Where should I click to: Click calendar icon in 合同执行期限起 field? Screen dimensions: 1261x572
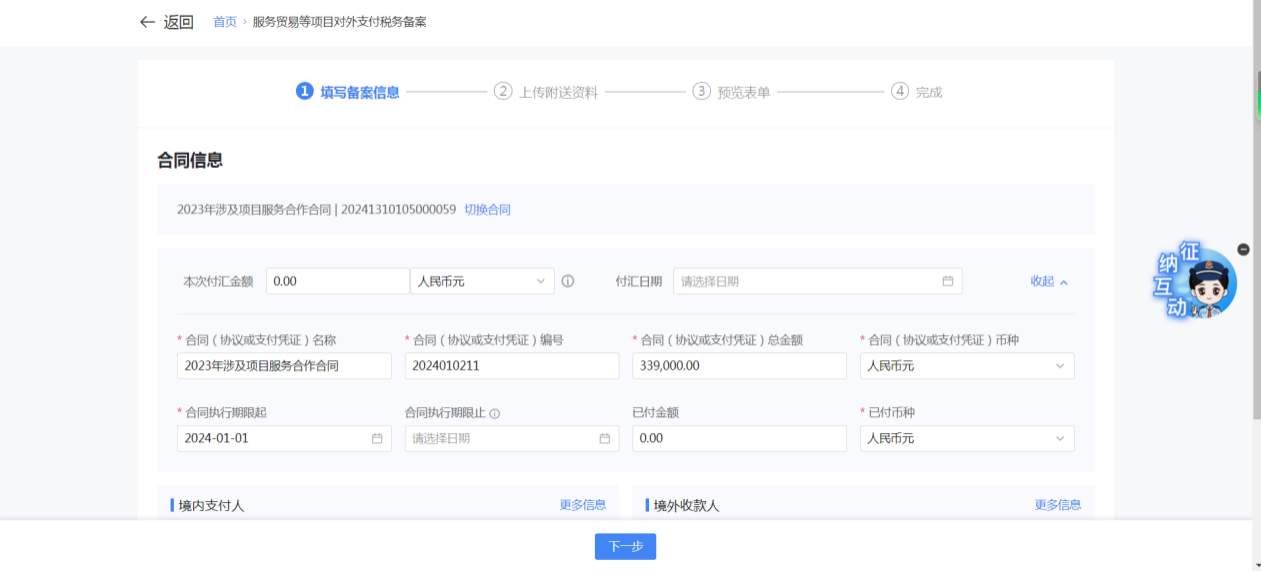pyautogui.click(x=377, y=438)
